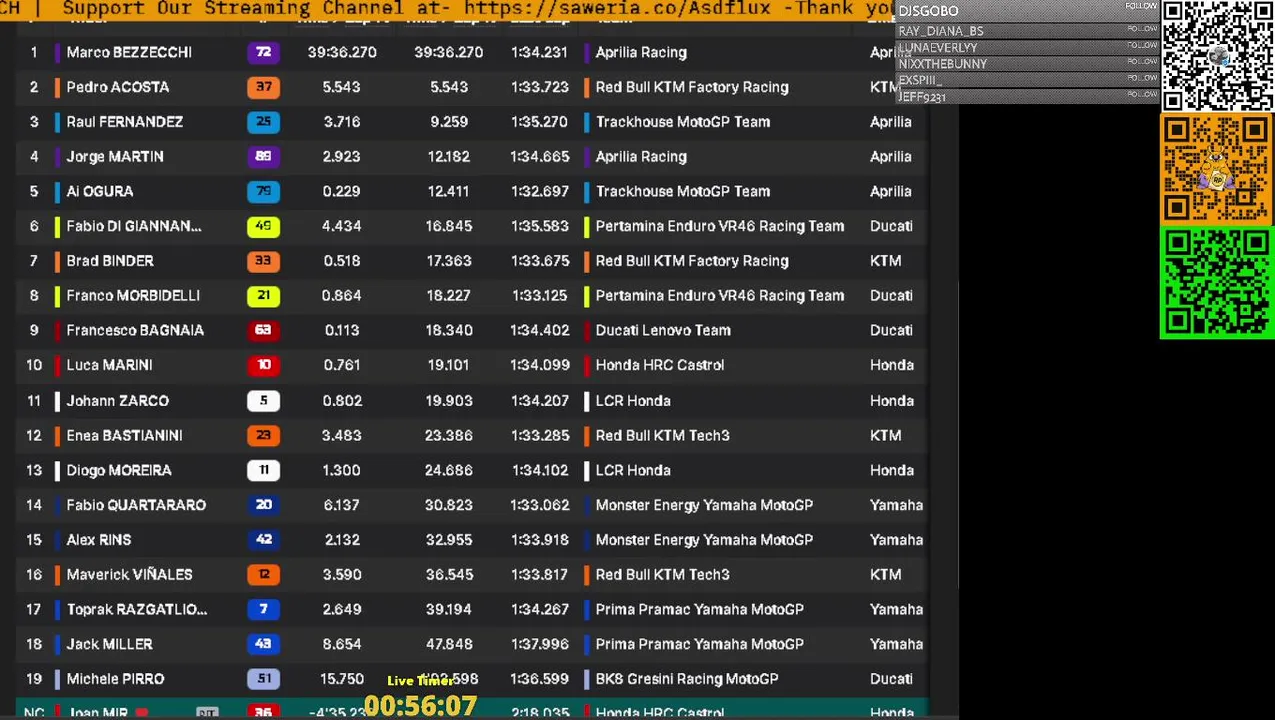Select rider name Diogo MOREIRA
Viewport: 1275px width, 720px height.
119,470
